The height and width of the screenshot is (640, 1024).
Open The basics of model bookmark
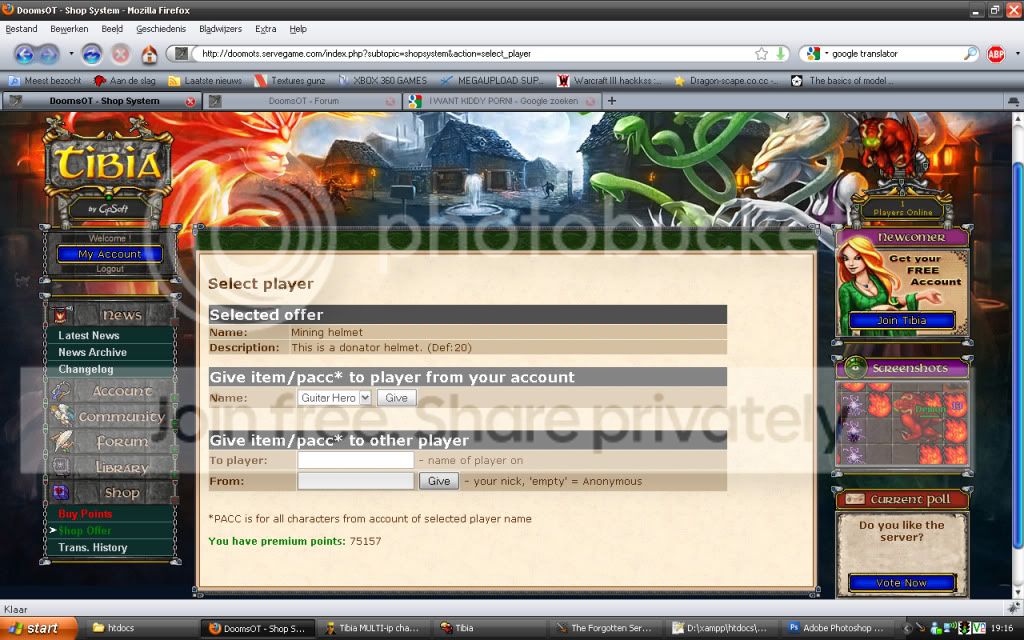point(842,80)
